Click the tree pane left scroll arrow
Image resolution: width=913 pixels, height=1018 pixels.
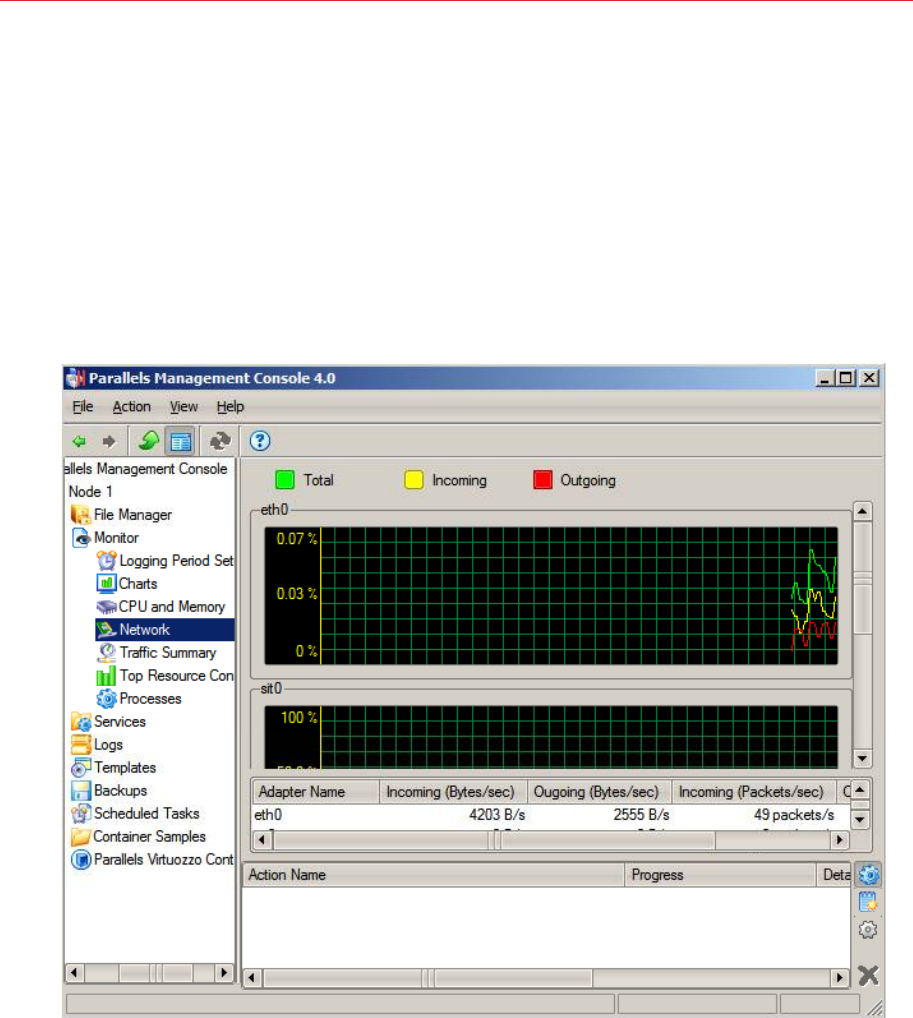(74, 973)
